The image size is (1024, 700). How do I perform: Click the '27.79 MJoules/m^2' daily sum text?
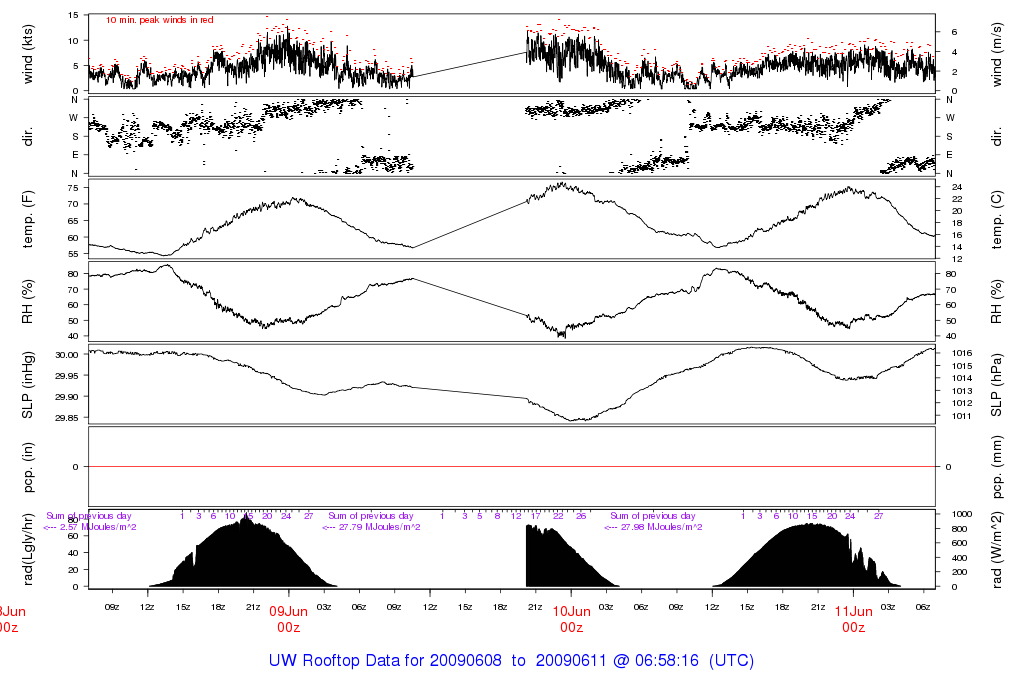click(381, 528)
